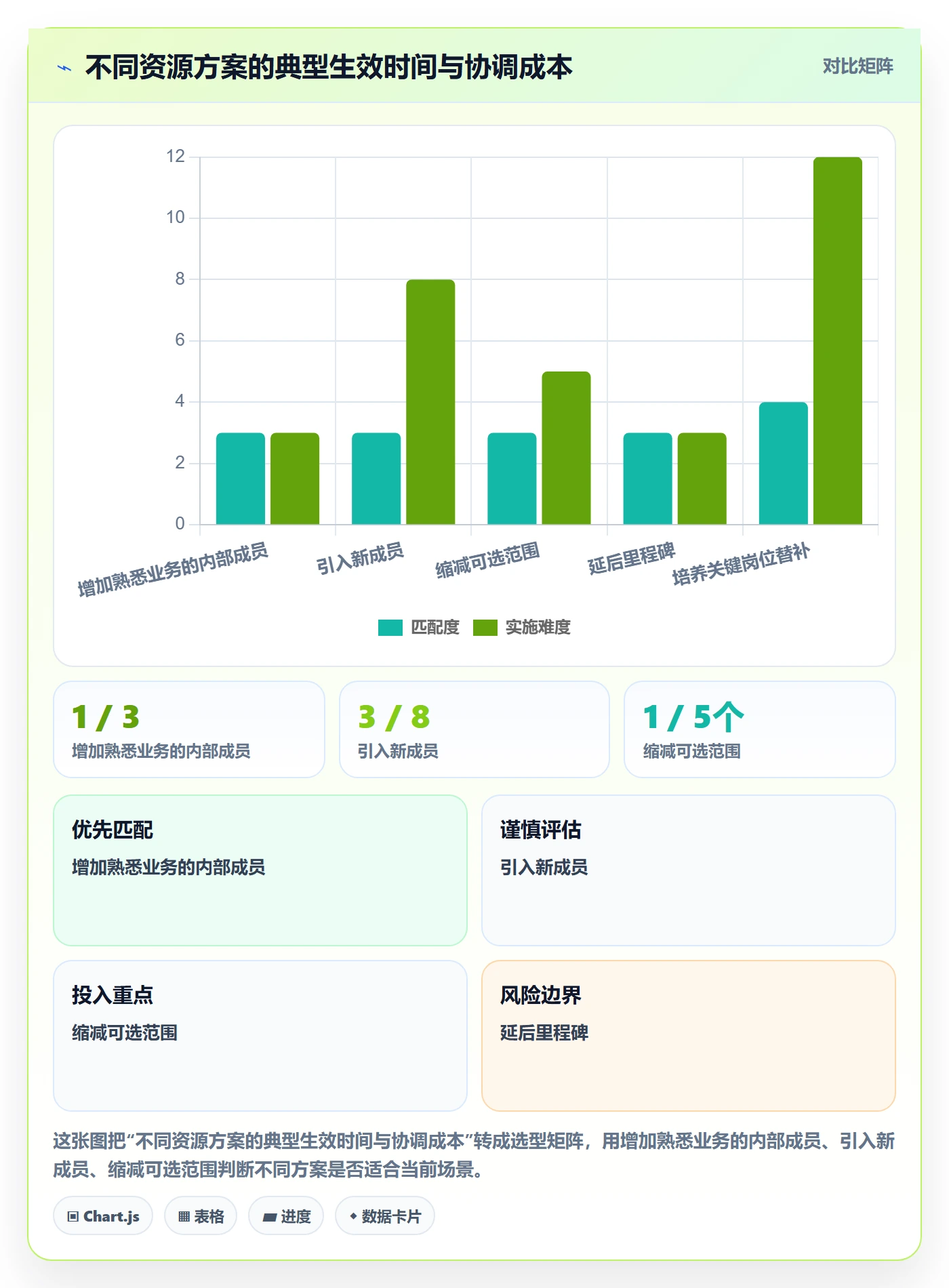Click the summary paragraph starting 这张图把
The image size is (949, 1288).
(x=474, y=1155)
